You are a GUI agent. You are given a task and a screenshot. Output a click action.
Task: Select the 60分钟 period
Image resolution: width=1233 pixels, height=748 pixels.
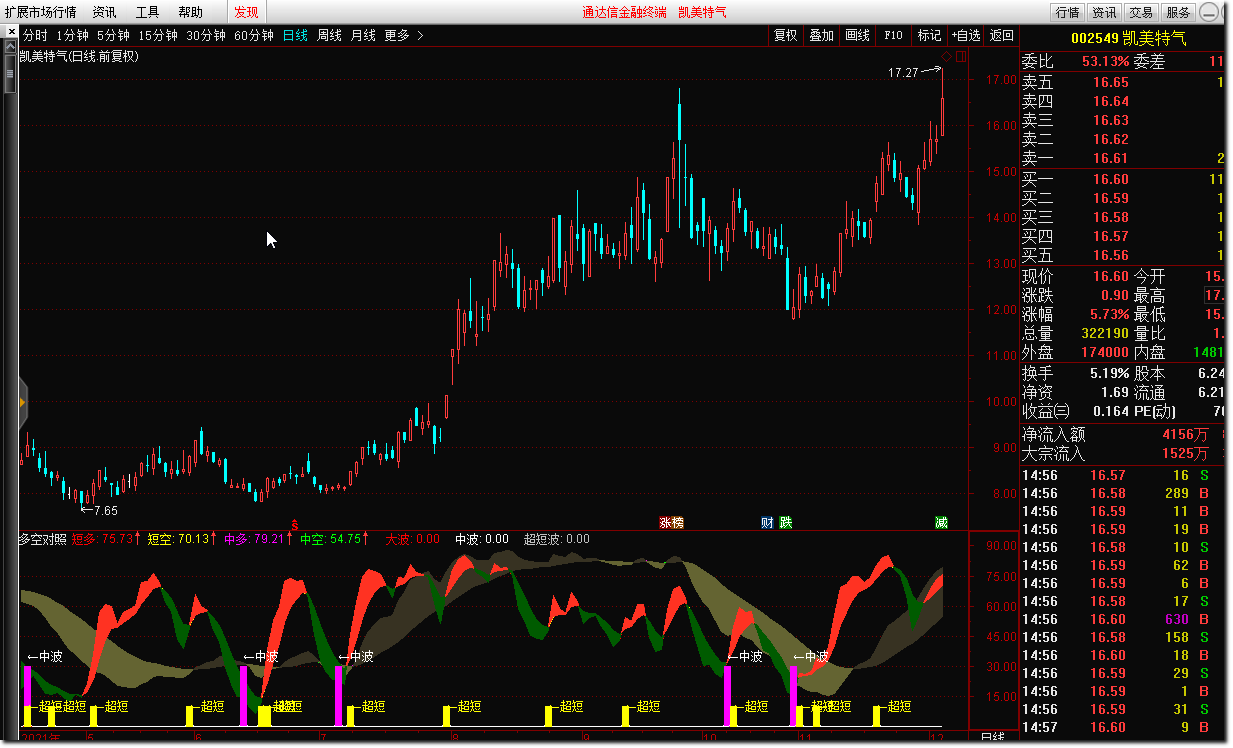[254, 35]
